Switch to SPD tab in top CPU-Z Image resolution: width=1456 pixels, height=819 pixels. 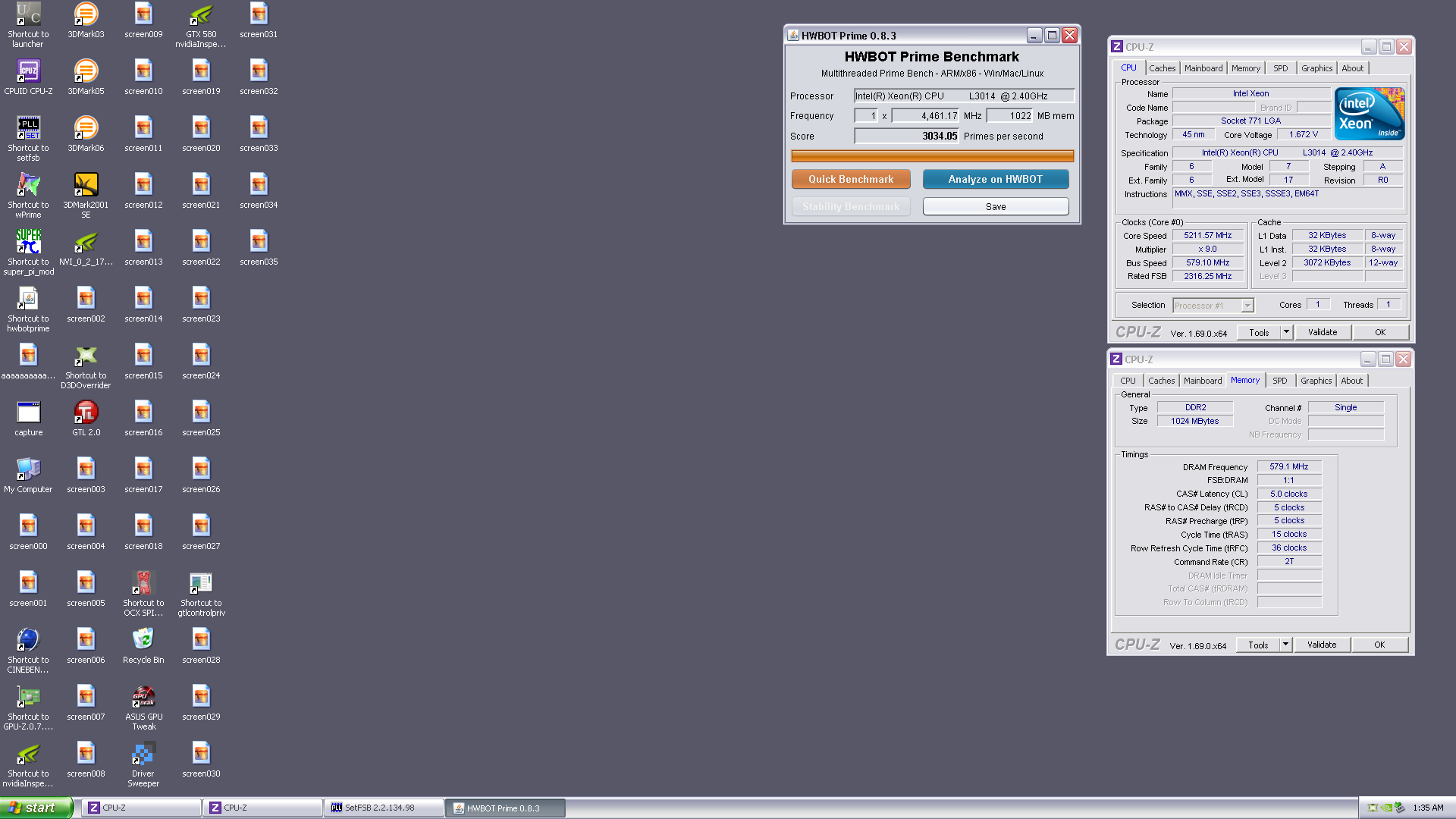click(x=1280, y=68)
